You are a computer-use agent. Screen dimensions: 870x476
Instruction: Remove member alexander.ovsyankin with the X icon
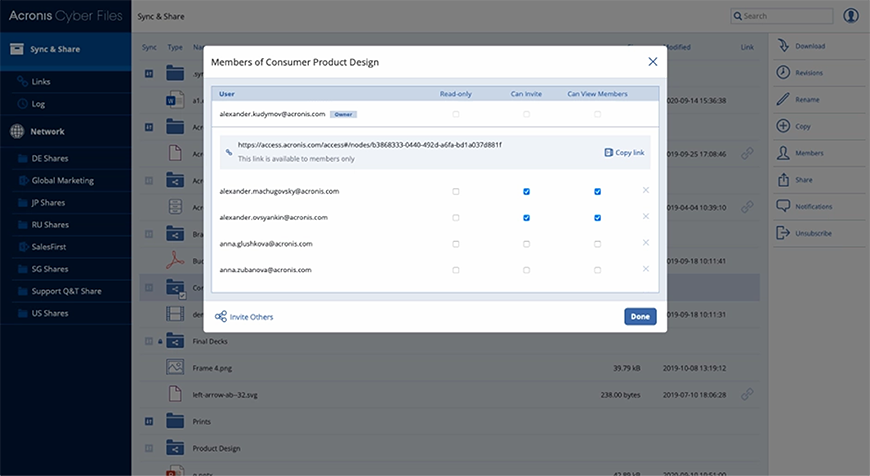[646, 216]
